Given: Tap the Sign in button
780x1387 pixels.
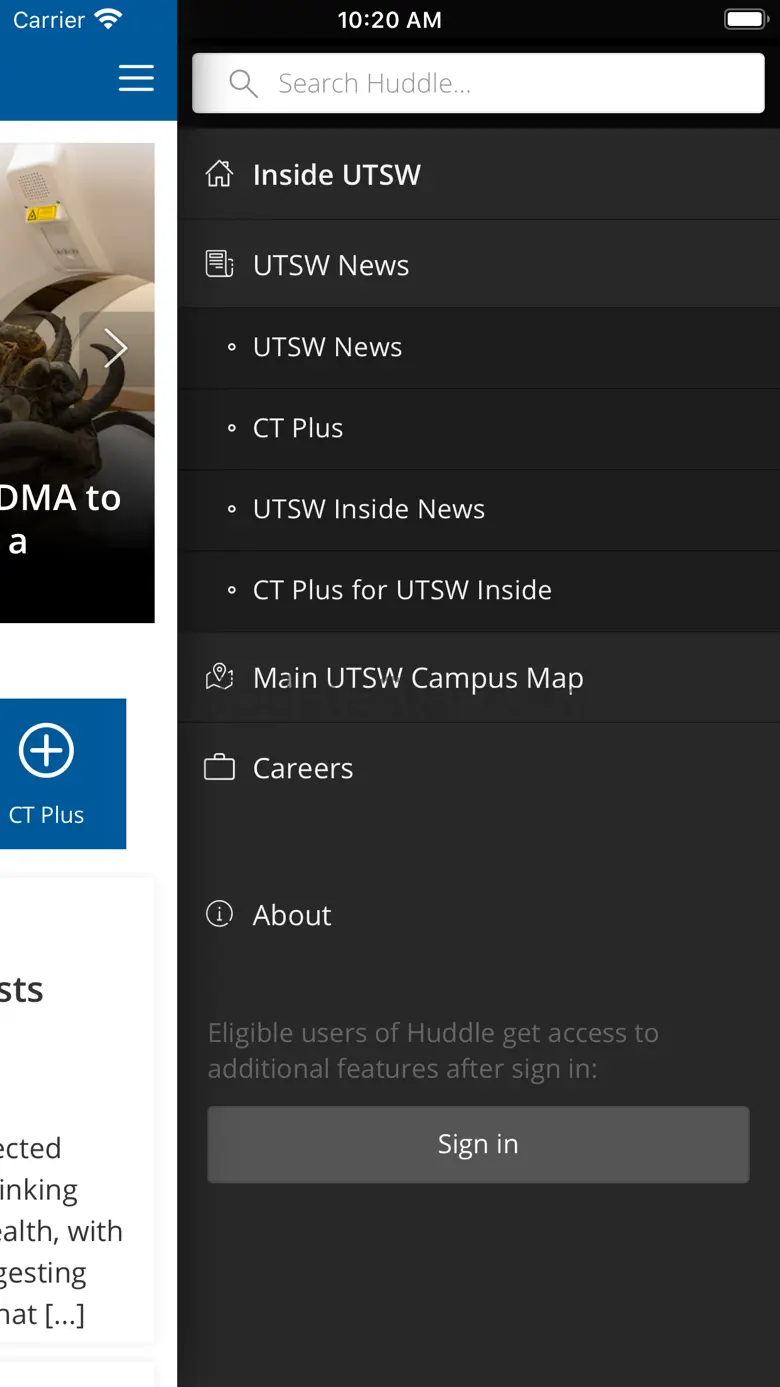Looking at the screenshot, I should 478,1144.
